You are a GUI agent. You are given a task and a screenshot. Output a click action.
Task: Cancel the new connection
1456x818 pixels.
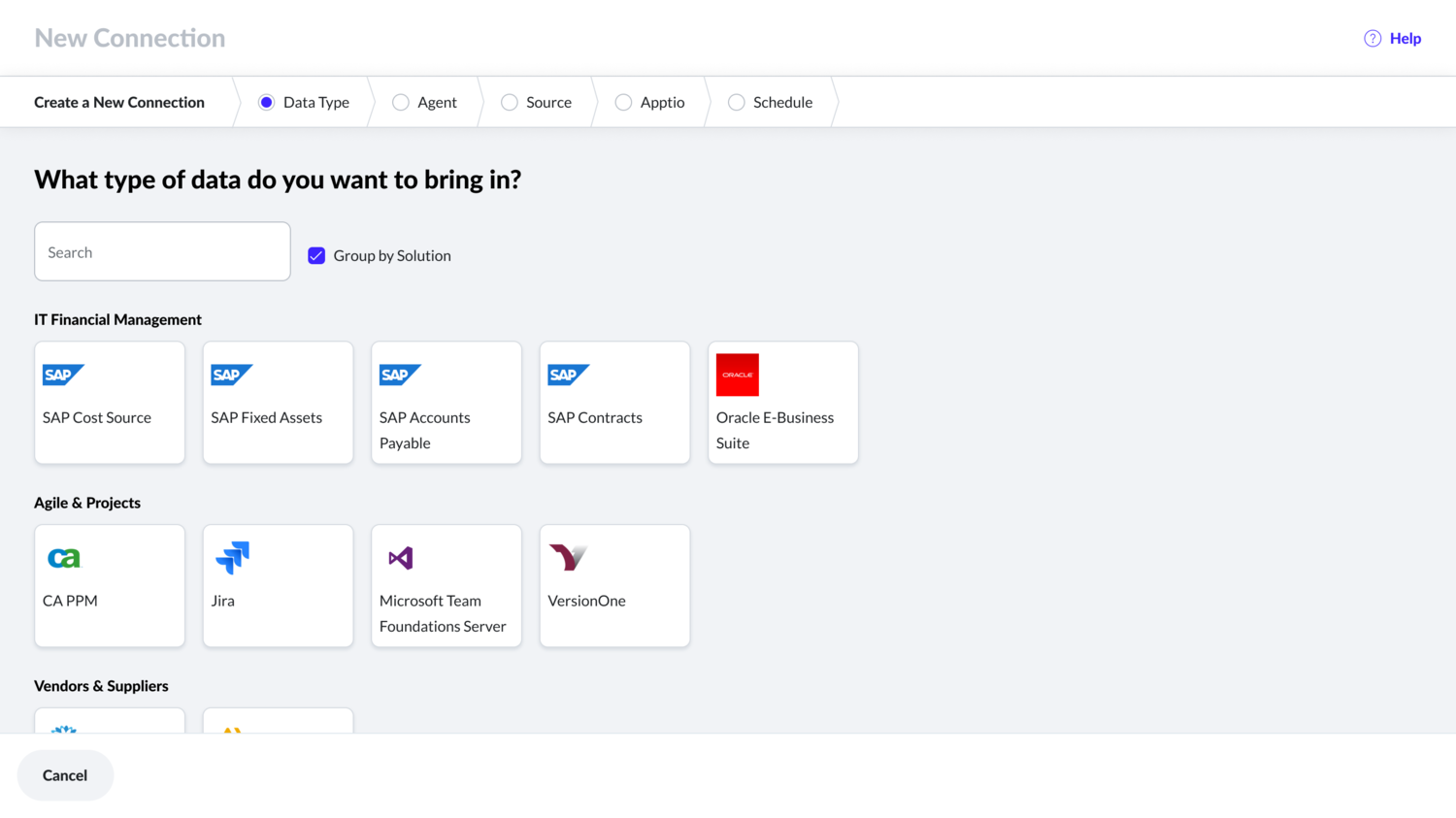(x=65, y=775)
